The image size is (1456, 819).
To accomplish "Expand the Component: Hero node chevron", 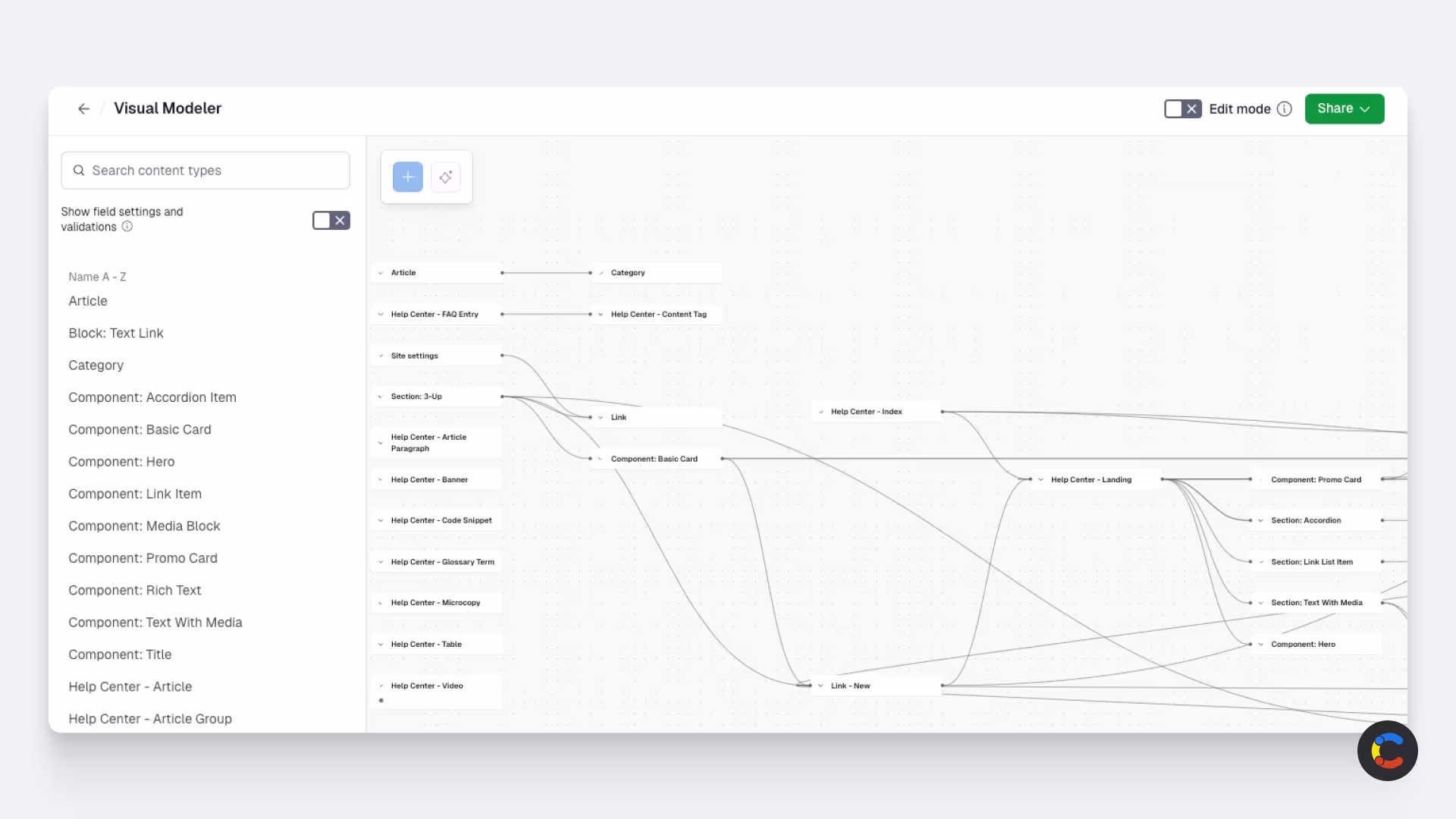I will click(1261, 645).
